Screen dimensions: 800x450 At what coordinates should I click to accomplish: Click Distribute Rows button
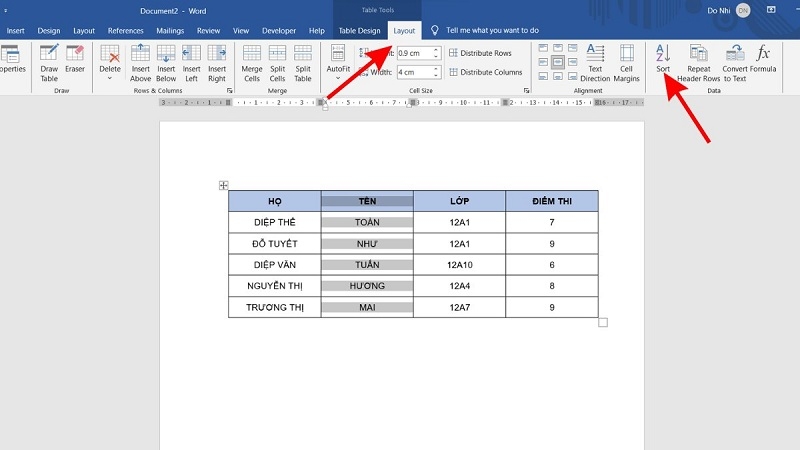[x=480, y=53]
